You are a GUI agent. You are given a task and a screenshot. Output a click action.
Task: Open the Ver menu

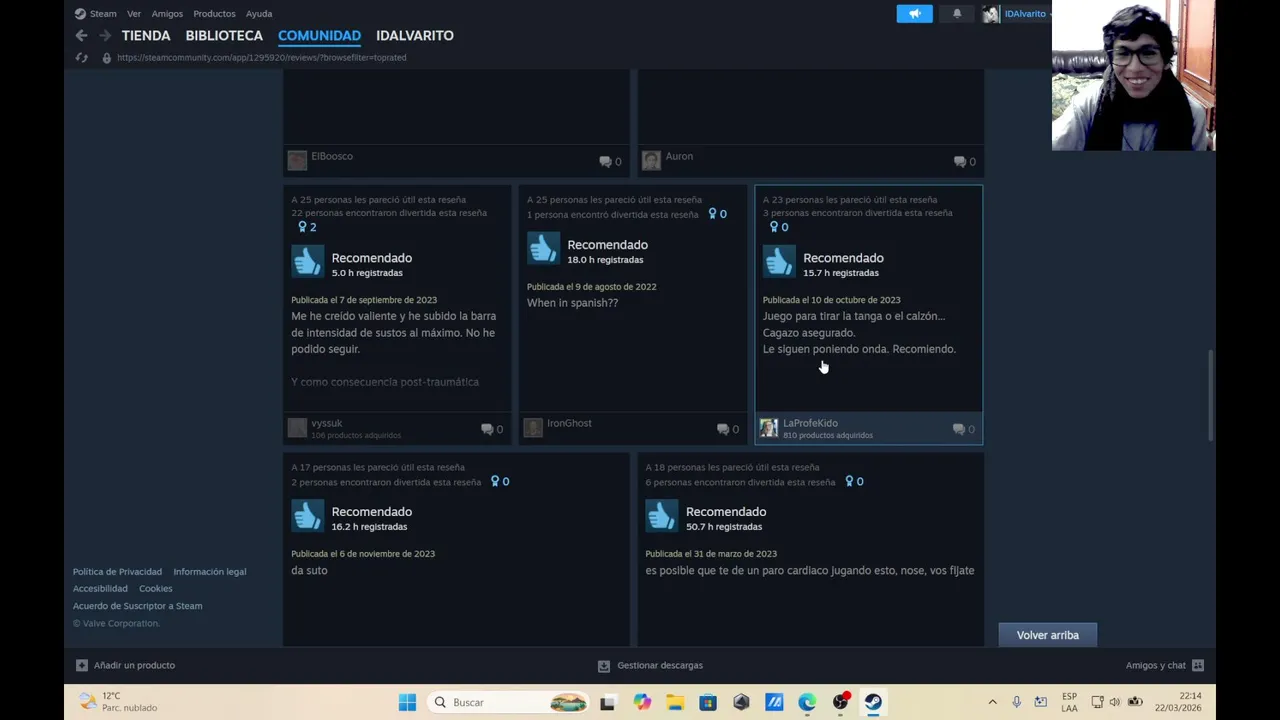point(134,14)
